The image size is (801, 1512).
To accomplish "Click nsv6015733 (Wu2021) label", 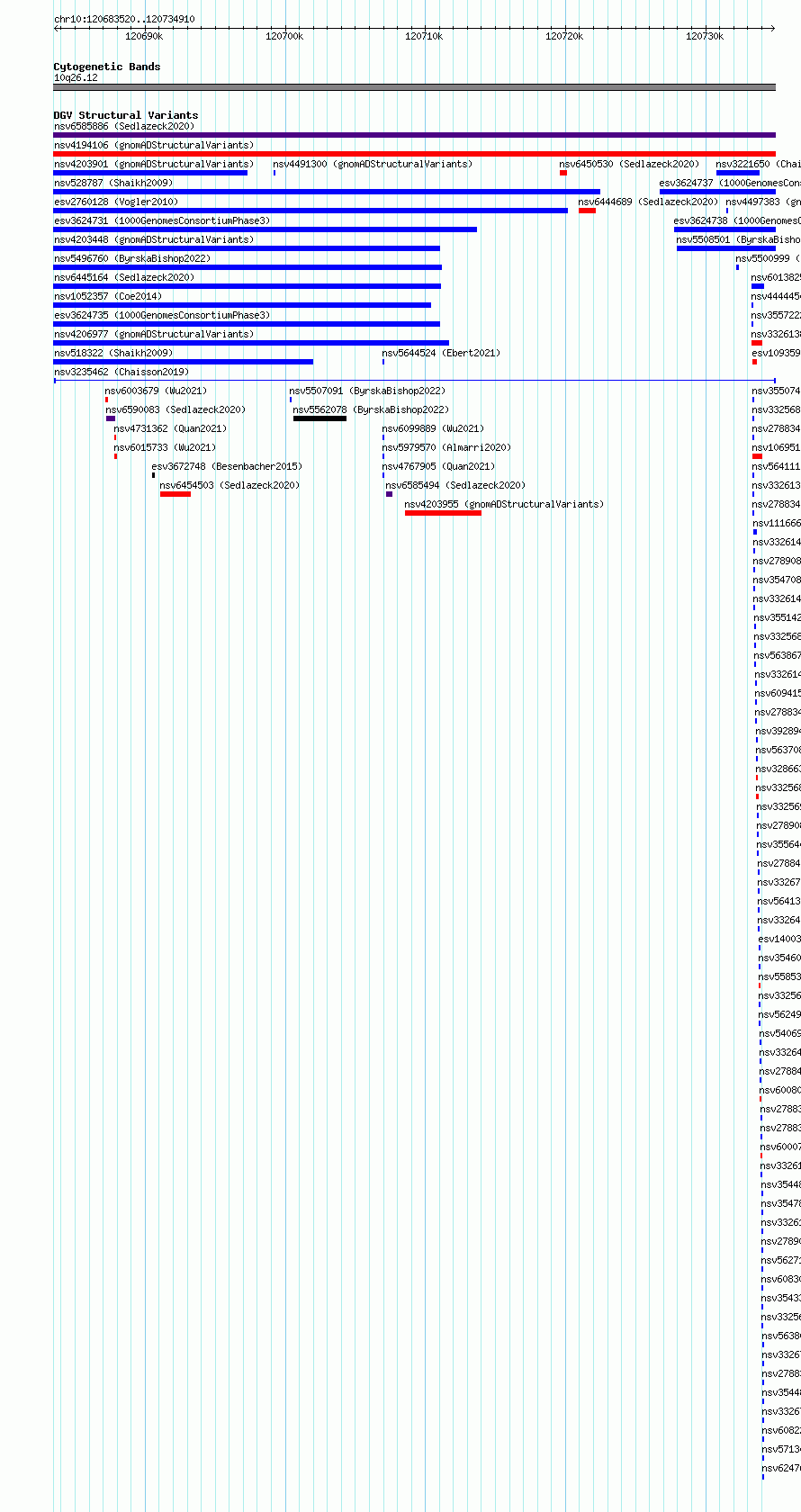I will tap(165, 447).
